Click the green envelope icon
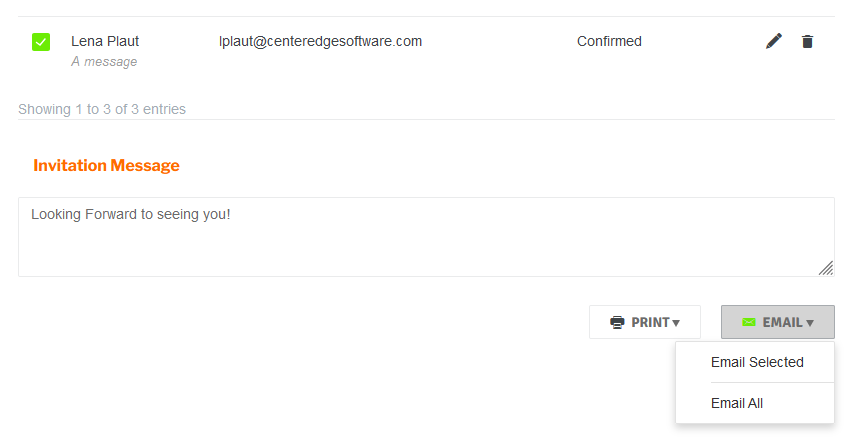This screenshot has height=444, width=852. coord(749,322)
